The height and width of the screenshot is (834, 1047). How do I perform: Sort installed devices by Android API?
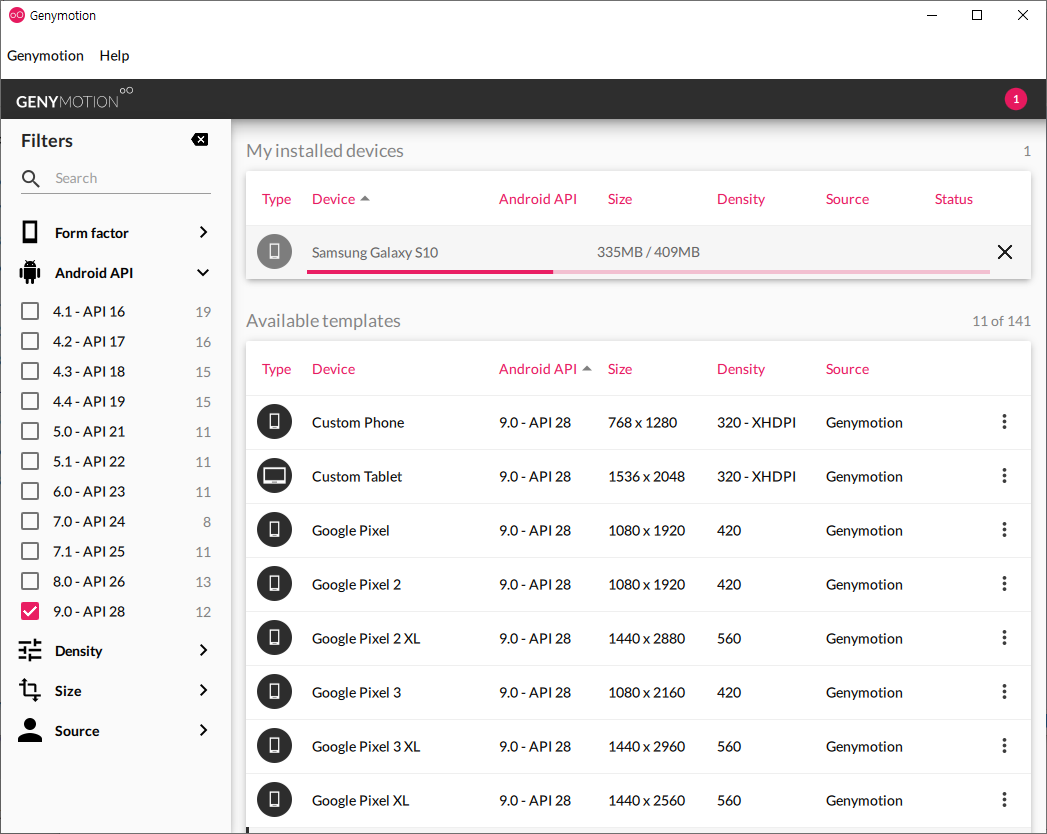538,199
